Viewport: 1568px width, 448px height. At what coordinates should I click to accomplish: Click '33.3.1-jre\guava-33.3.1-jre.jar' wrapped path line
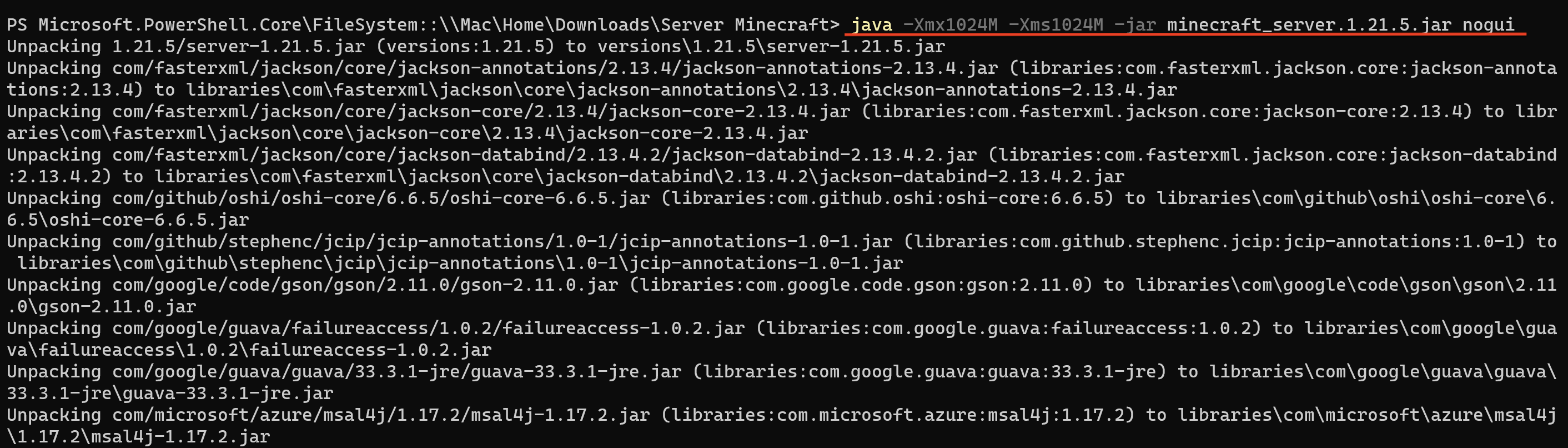pyautogui.click(x=170, y=393)
